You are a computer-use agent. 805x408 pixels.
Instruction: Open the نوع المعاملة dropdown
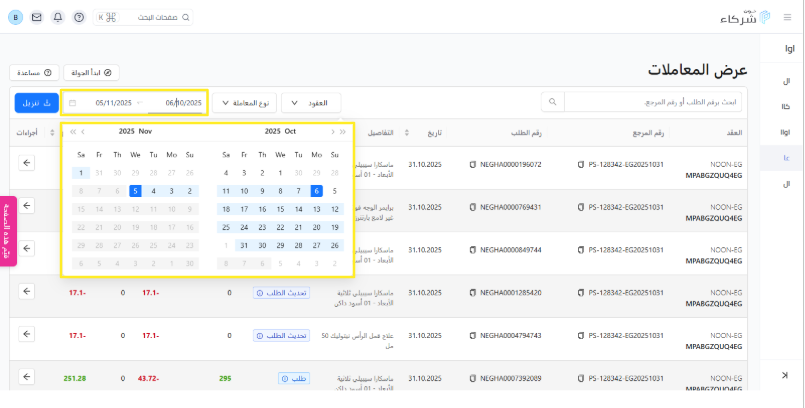[243, 103]
